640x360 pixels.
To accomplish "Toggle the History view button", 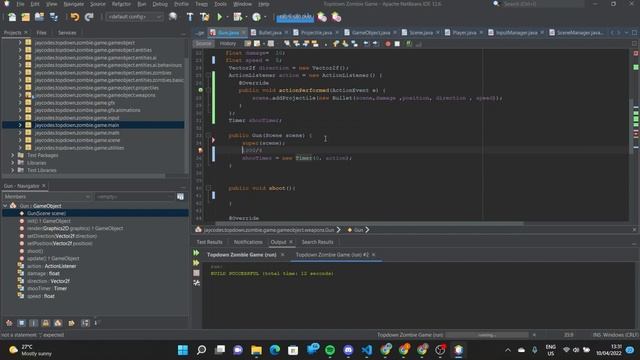I will pos(228,44).
